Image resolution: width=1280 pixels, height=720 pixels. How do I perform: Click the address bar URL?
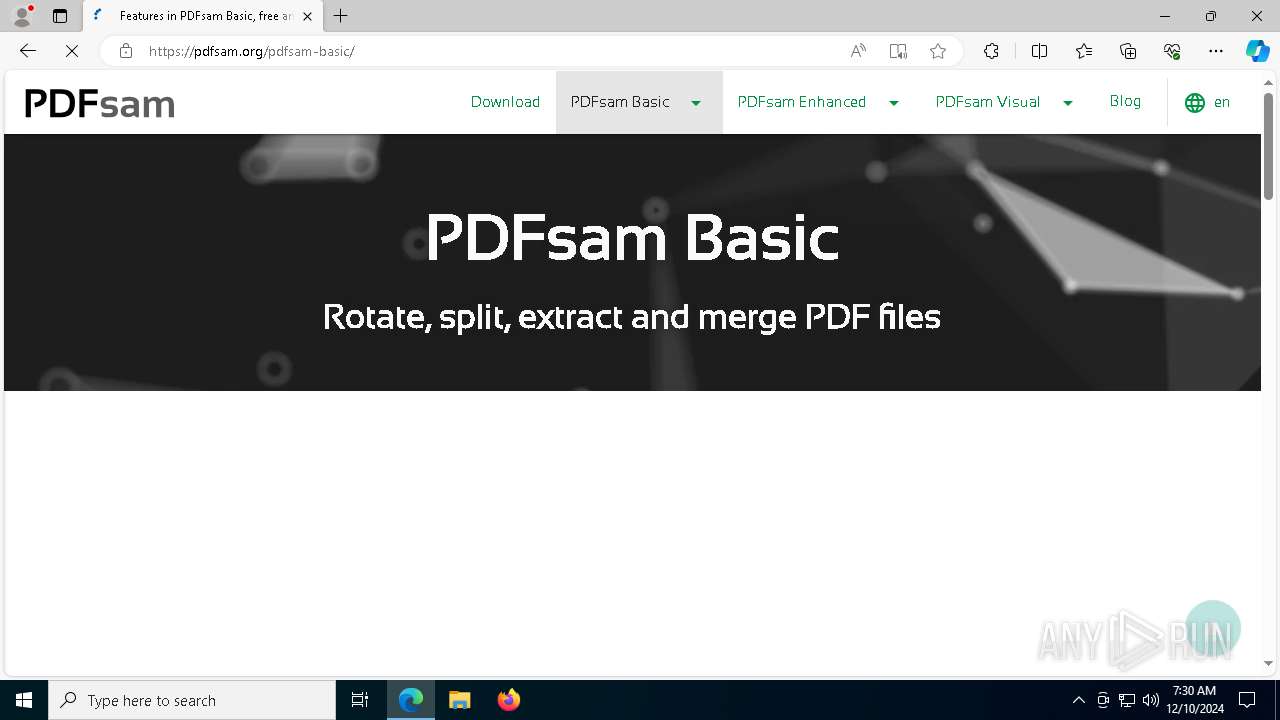pyautogui.click(x=252, y=51)
